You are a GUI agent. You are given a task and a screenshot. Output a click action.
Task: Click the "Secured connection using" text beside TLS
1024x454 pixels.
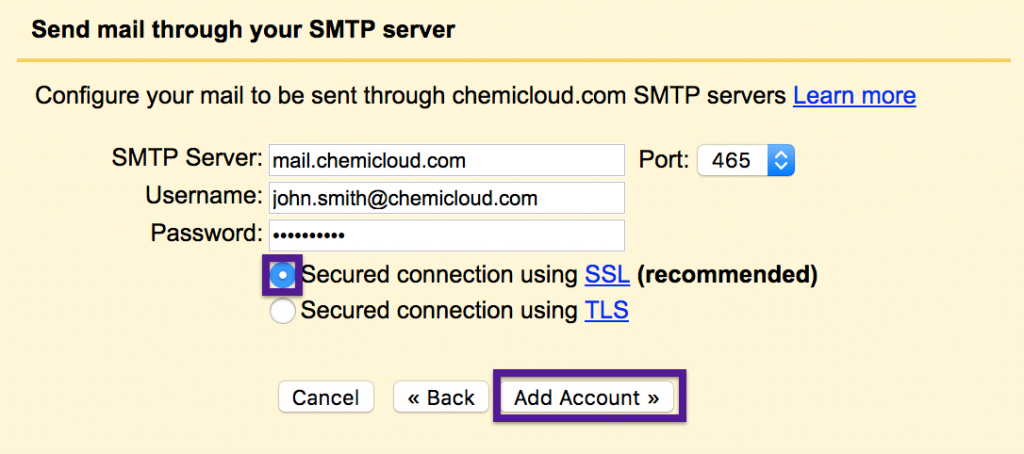[439, 311]
